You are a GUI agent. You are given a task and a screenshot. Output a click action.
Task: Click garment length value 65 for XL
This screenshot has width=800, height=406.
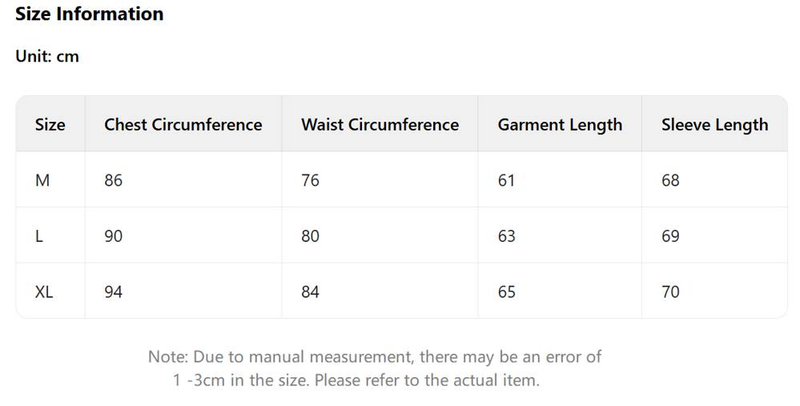[507, 293]
